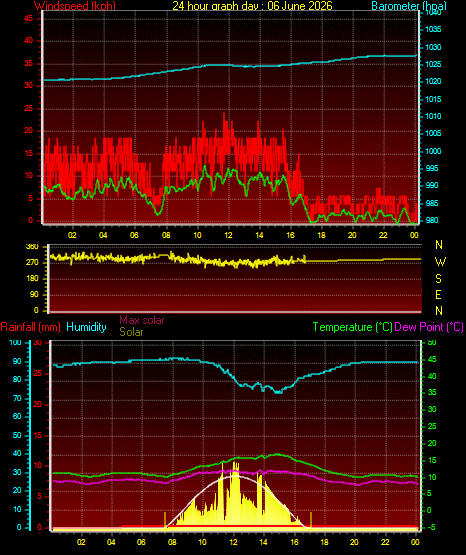466x555 pixels.
Task: Select 100 on the cyan humidity axis
Action: pyautogui.click(x=15, y=343)
